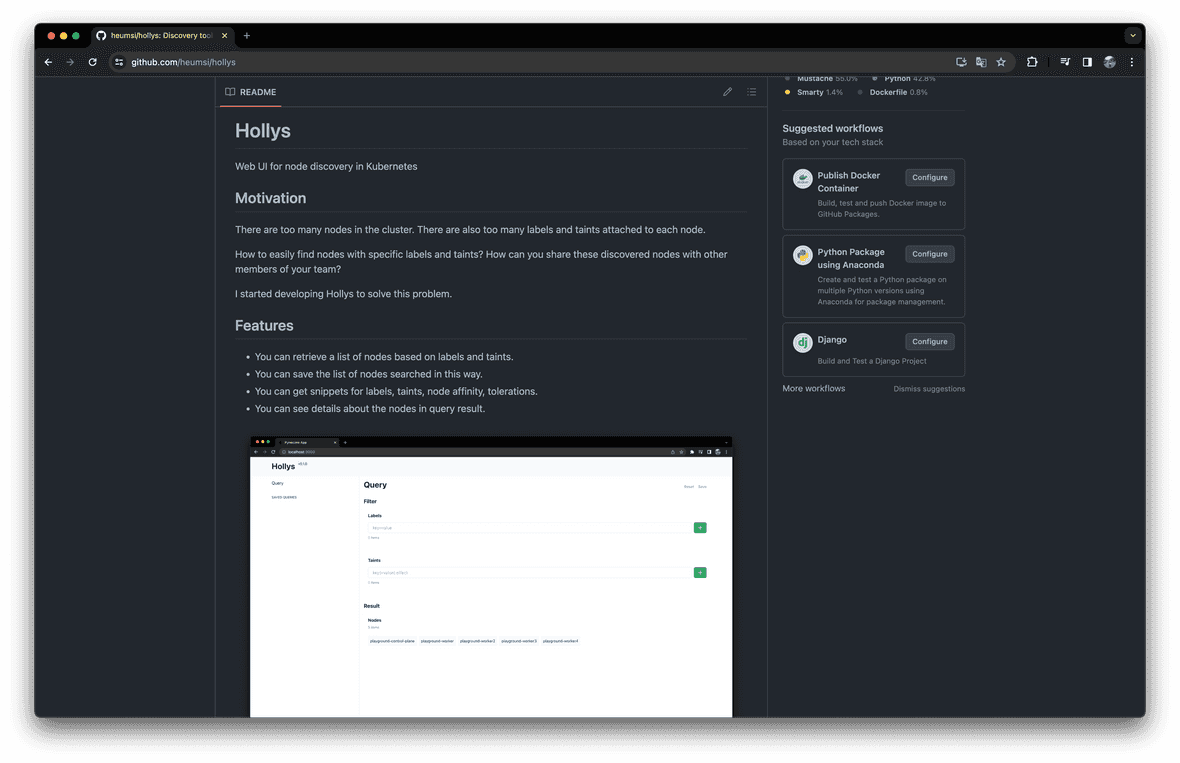This screenshot has width=1180, height=763.
Task: Open the media controls icon
Action: pos(1066,62)
